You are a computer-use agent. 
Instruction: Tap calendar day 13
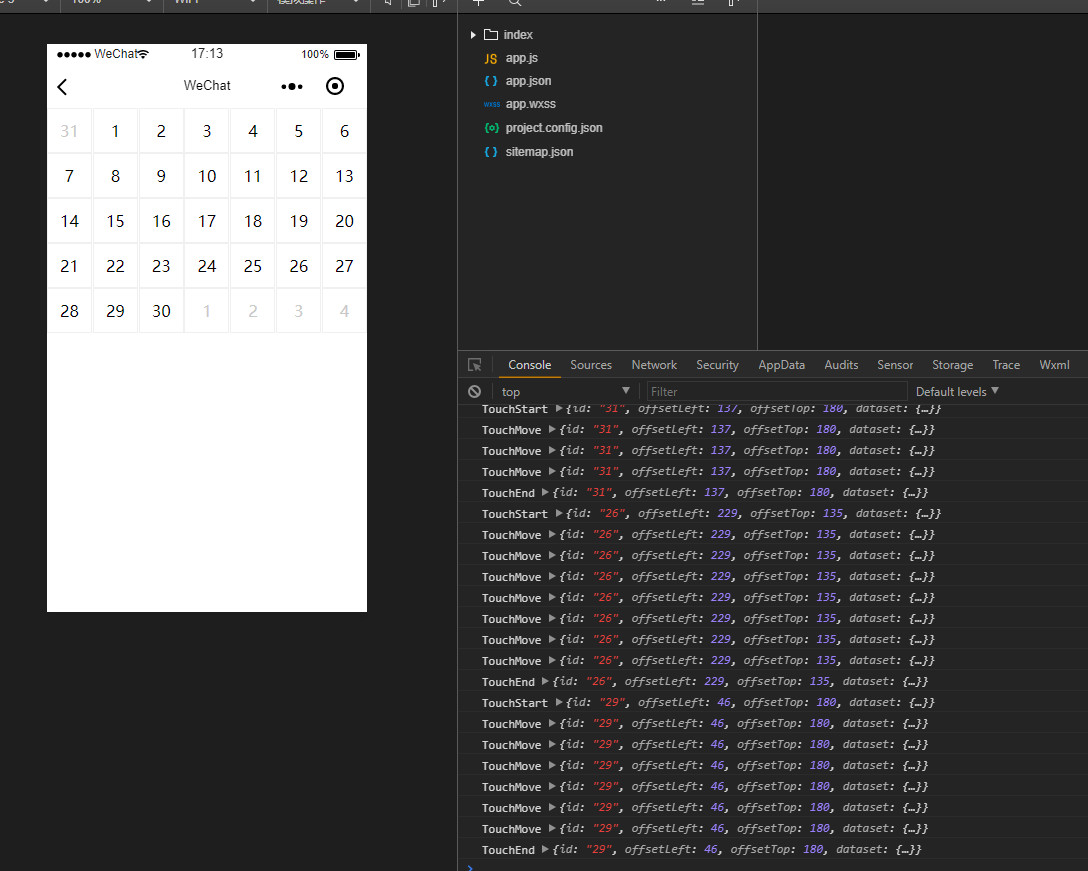pos(344,176)
